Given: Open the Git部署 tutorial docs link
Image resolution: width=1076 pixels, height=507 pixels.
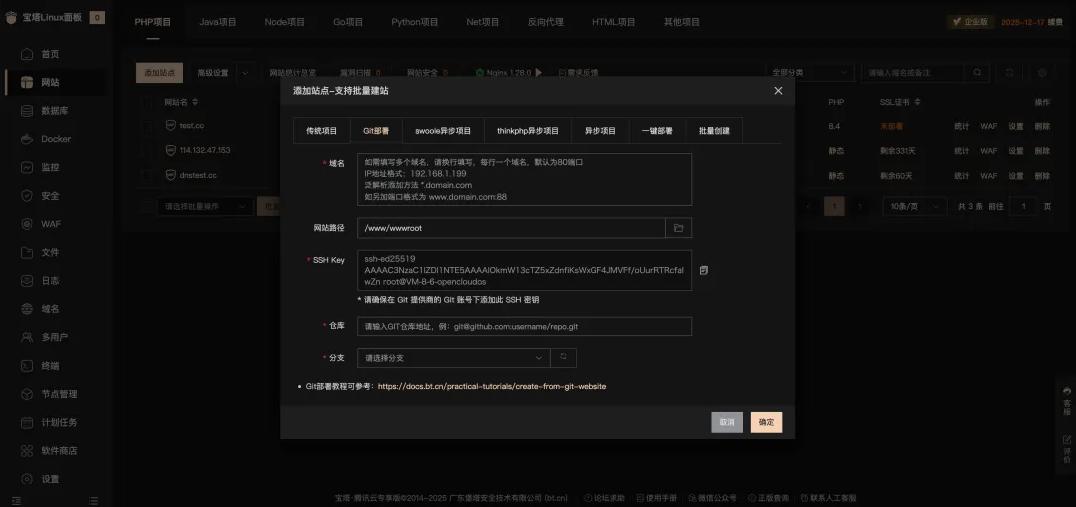Looking at the screenshot, I should (x=491, y=386).
